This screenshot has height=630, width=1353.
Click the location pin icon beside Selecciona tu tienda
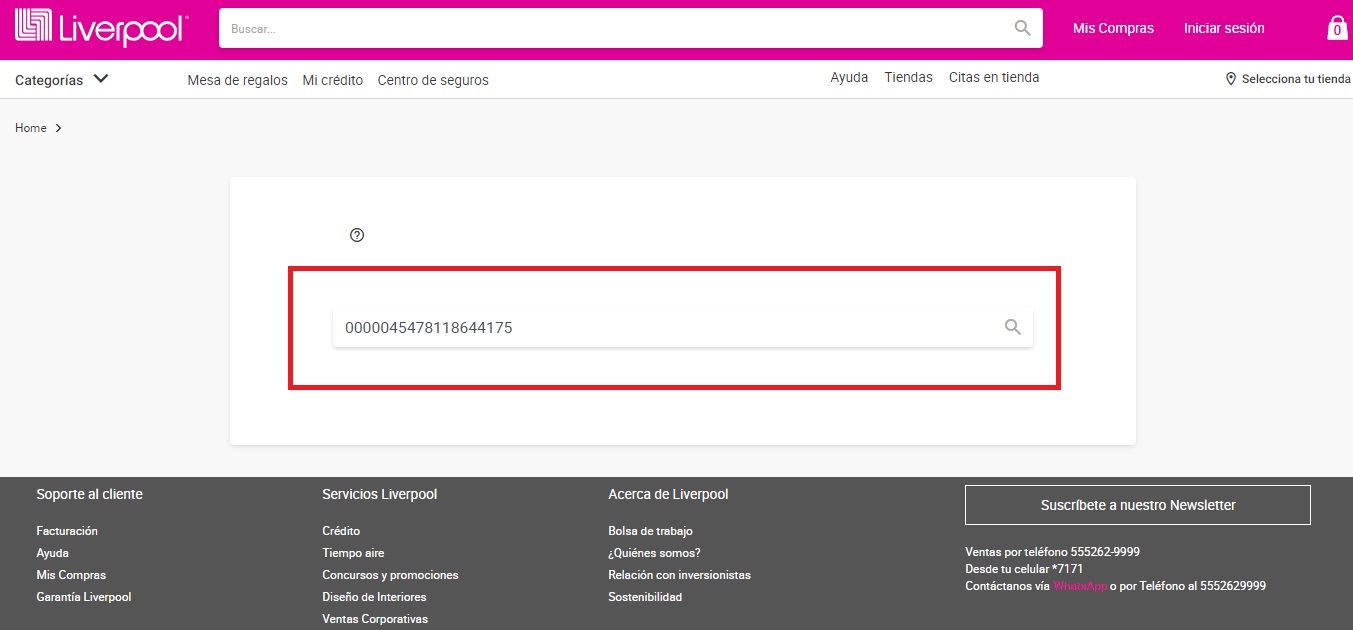coord(1231,79)
